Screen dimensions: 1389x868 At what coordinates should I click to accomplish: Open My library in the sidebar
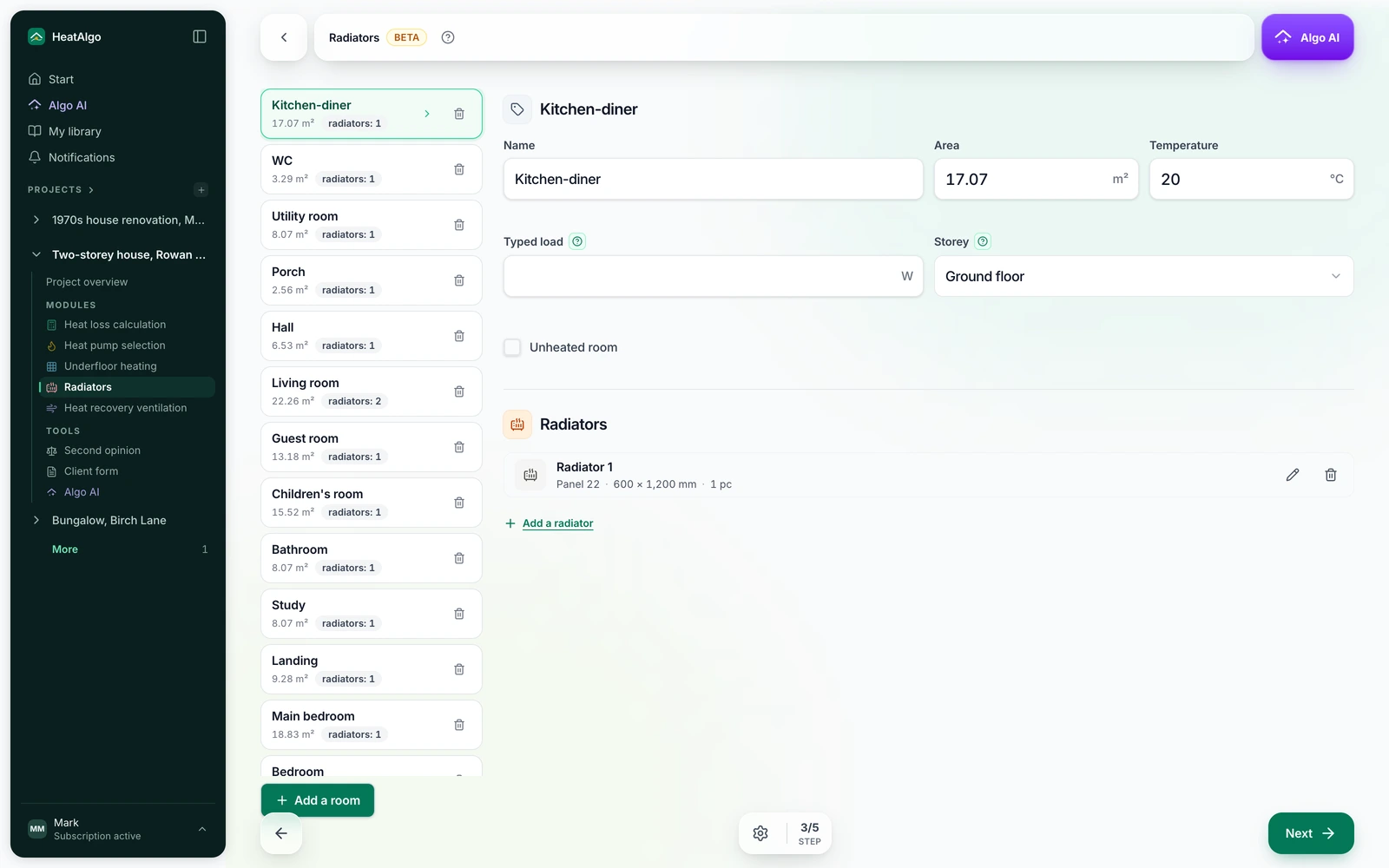(75, 131)
